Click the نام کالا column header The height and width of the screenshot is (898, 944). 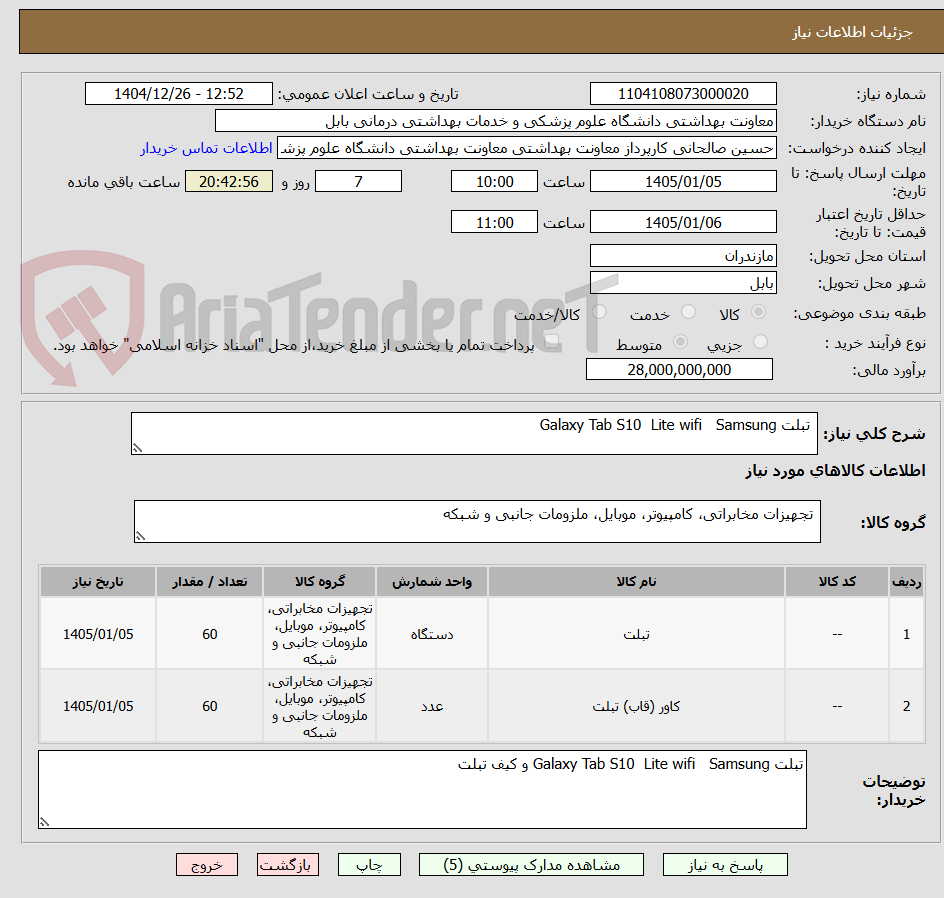click(x=636, y=581)
